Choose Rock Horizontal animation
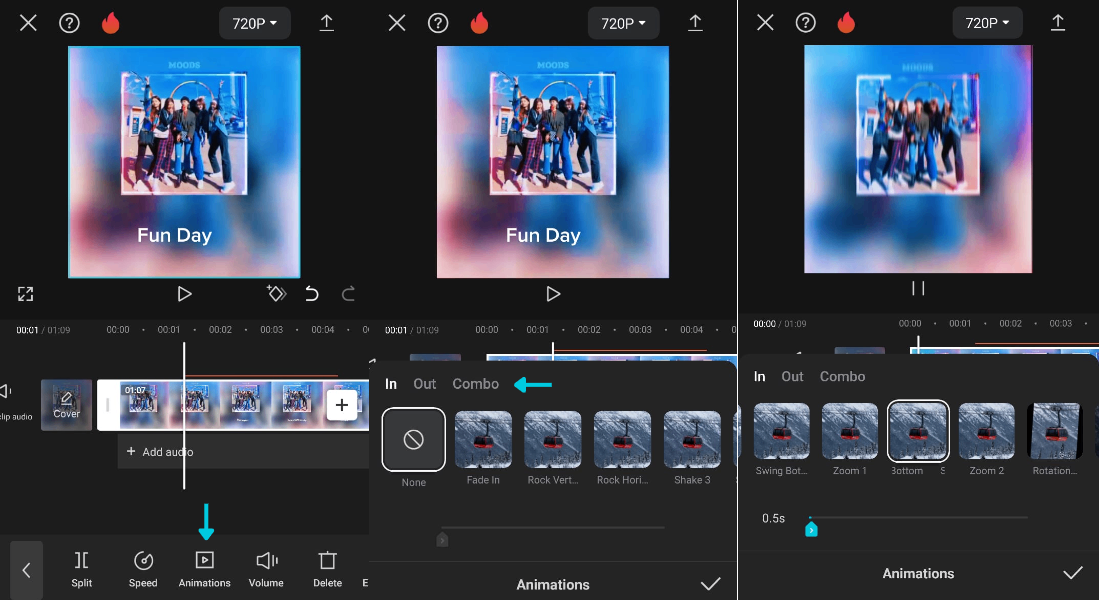Viewport: 1100px width, 600px height. pos(622,439)
